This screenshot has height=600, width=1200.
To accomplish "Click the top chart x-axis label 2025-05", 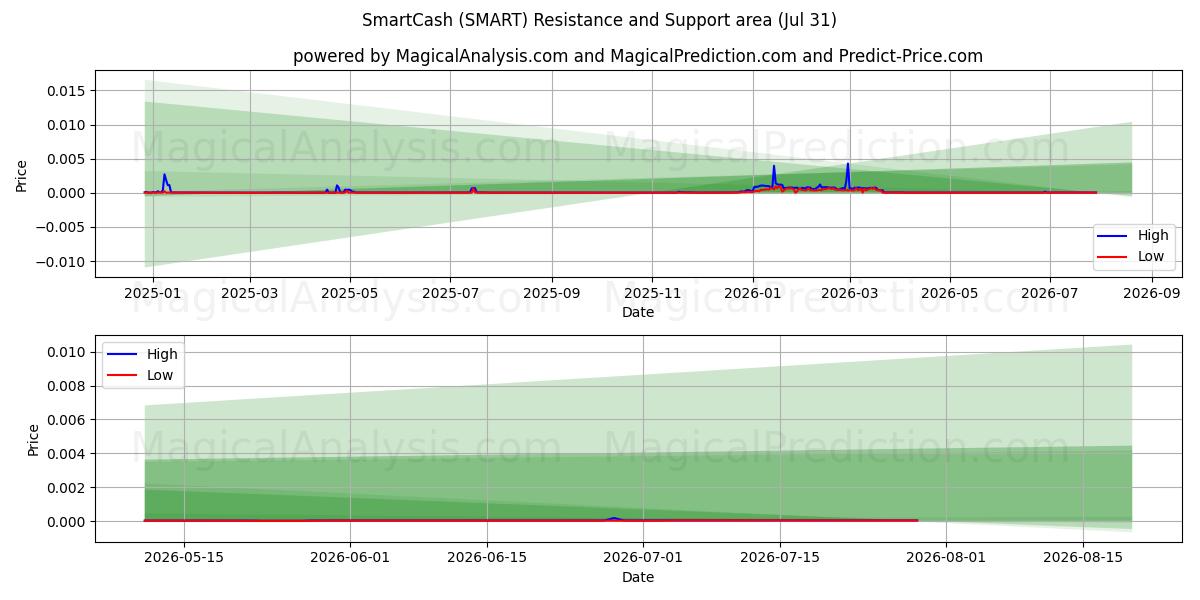I will [x=349, y=294].
